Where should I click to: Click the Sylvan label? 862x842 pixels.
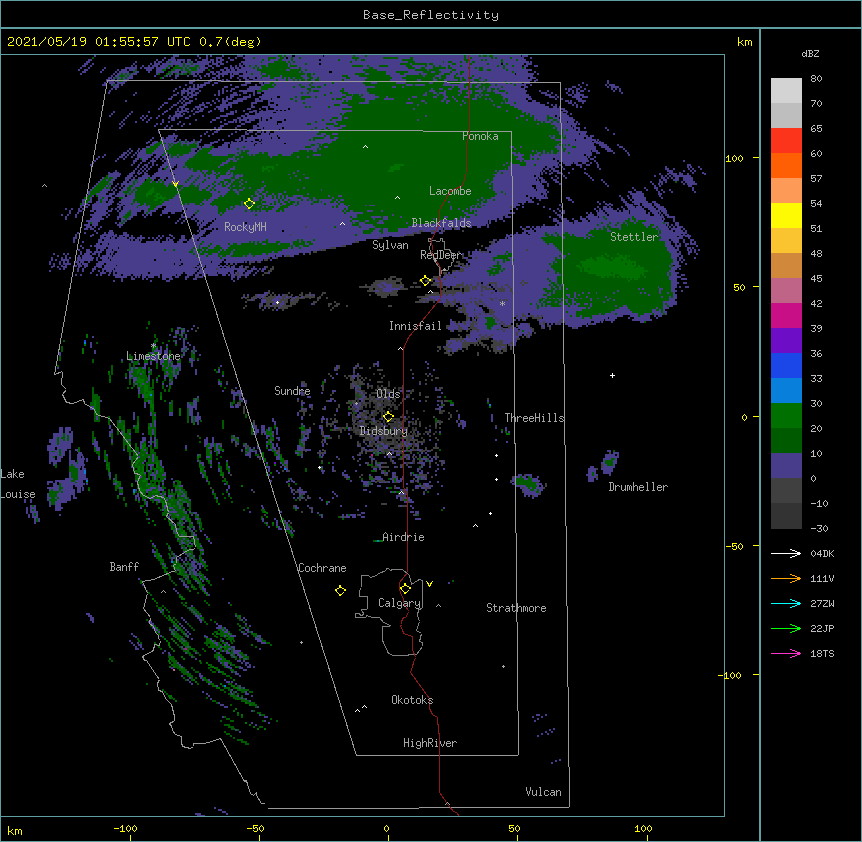coord(390,245)
